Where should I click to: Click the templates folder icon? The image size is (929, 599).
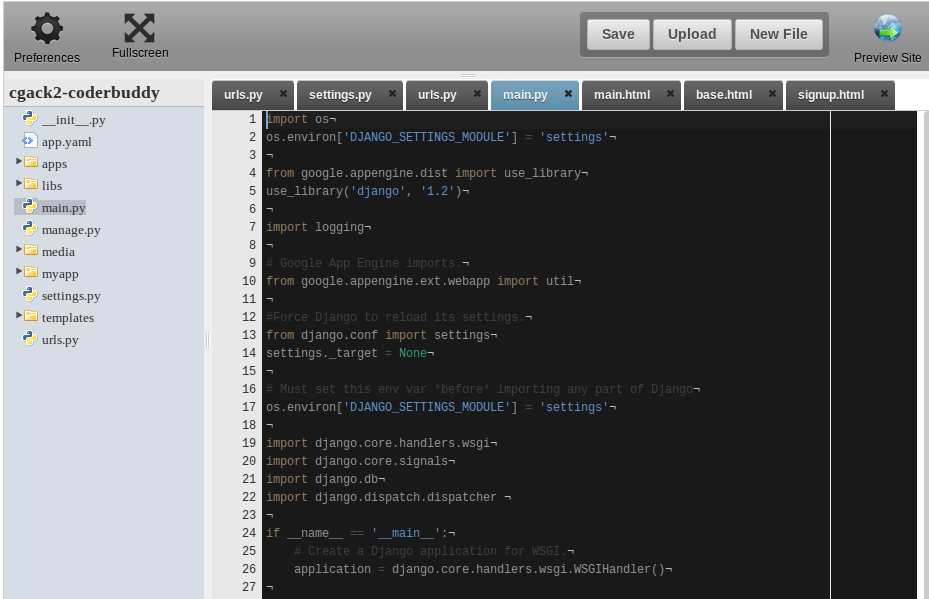(31, 316)
